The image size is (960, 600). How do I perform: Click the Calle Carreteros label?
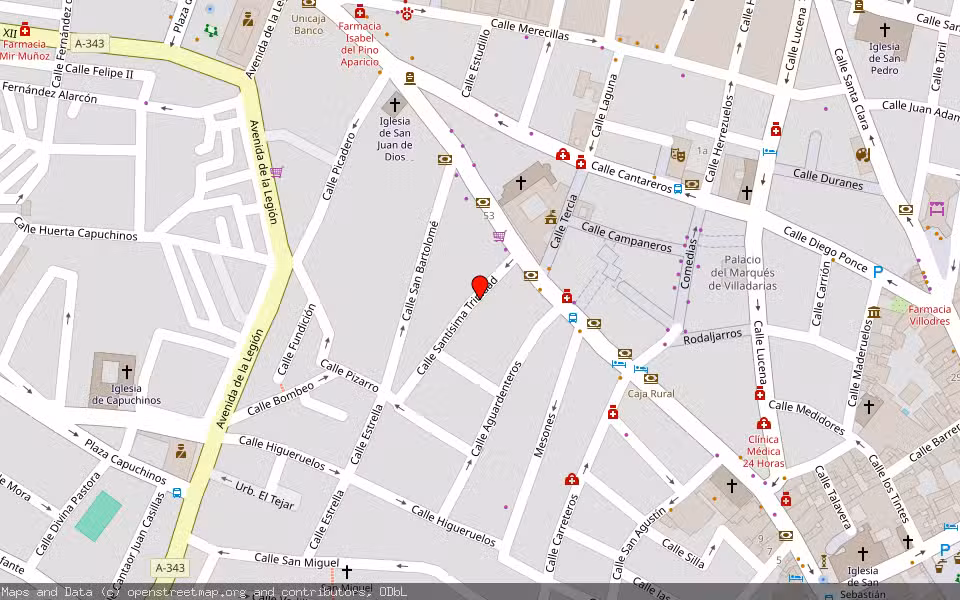[x=561, y=533]
